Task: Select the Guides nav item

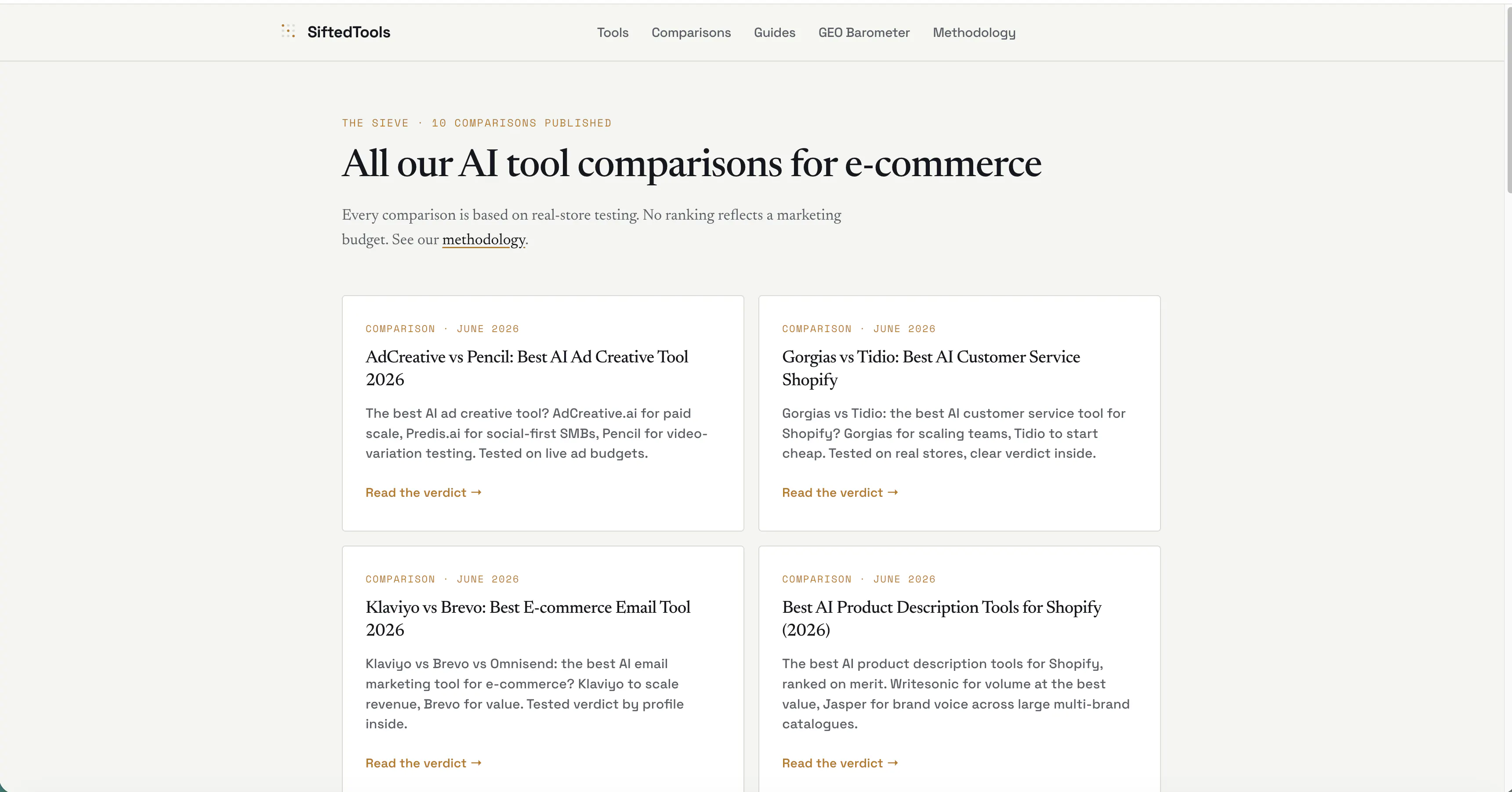Action: (774, 33)
